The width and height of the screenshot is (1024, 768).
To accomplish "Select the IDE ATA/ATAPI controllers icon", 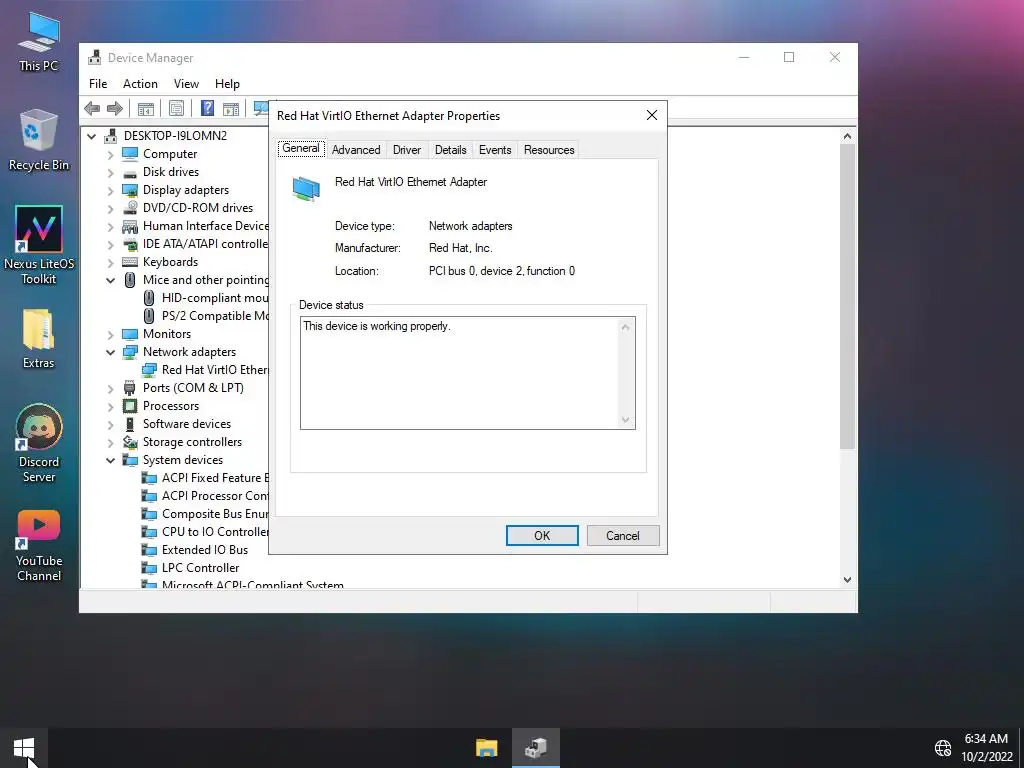I will pos(130,244).
